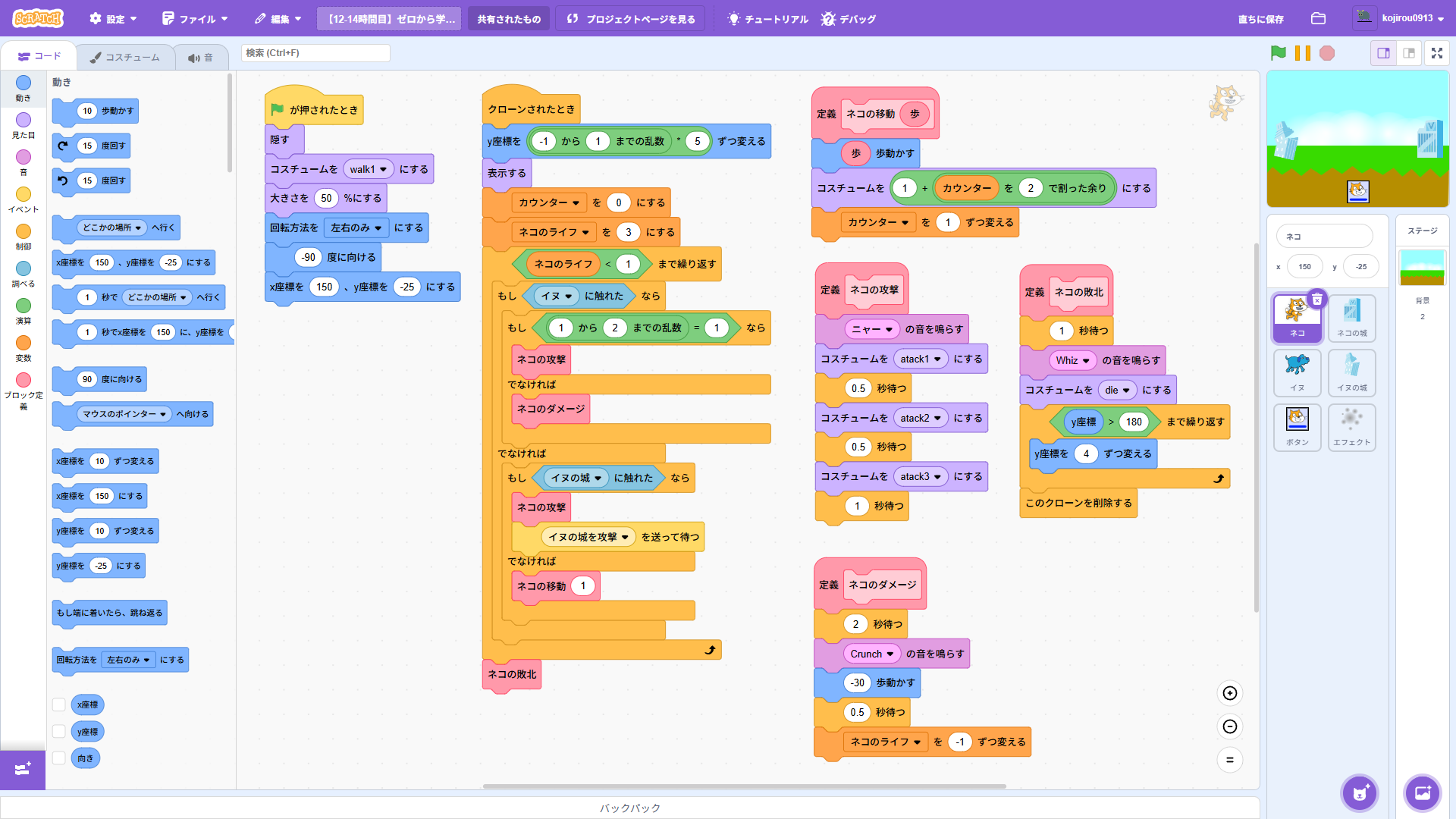The width and height of the screenshot is (1456, 819).
Task: Open the choose a sprite button
Action: point(1359,793)
